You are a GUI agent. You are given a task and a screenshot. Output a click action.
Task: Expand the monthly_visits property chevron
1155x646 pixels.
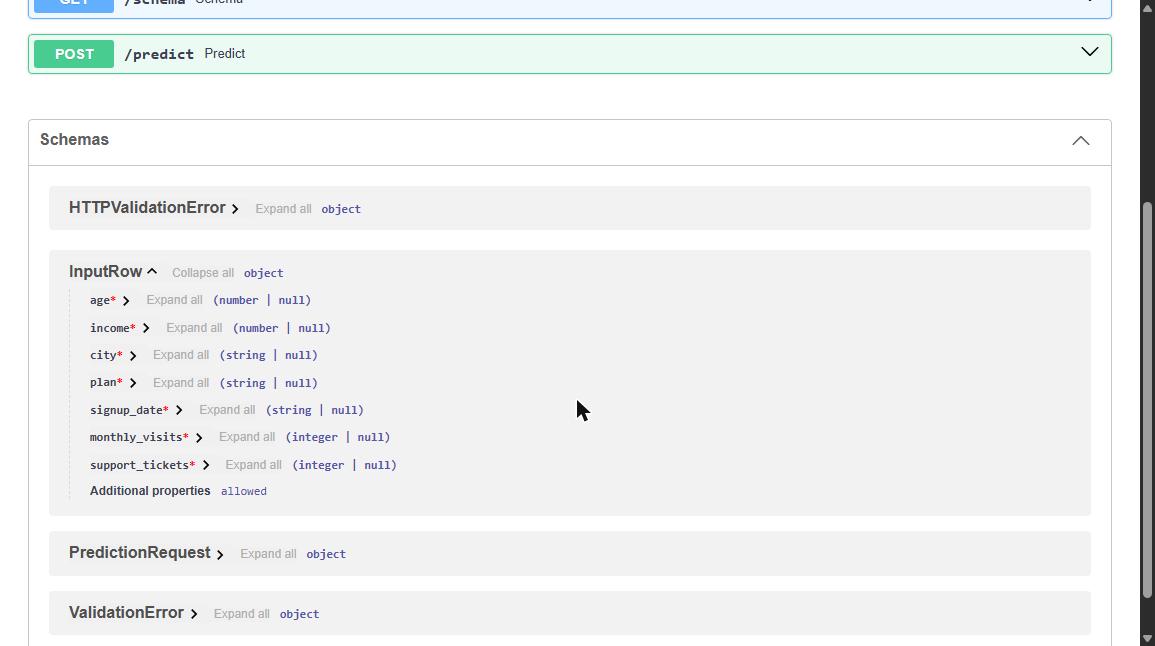point(199,438)
